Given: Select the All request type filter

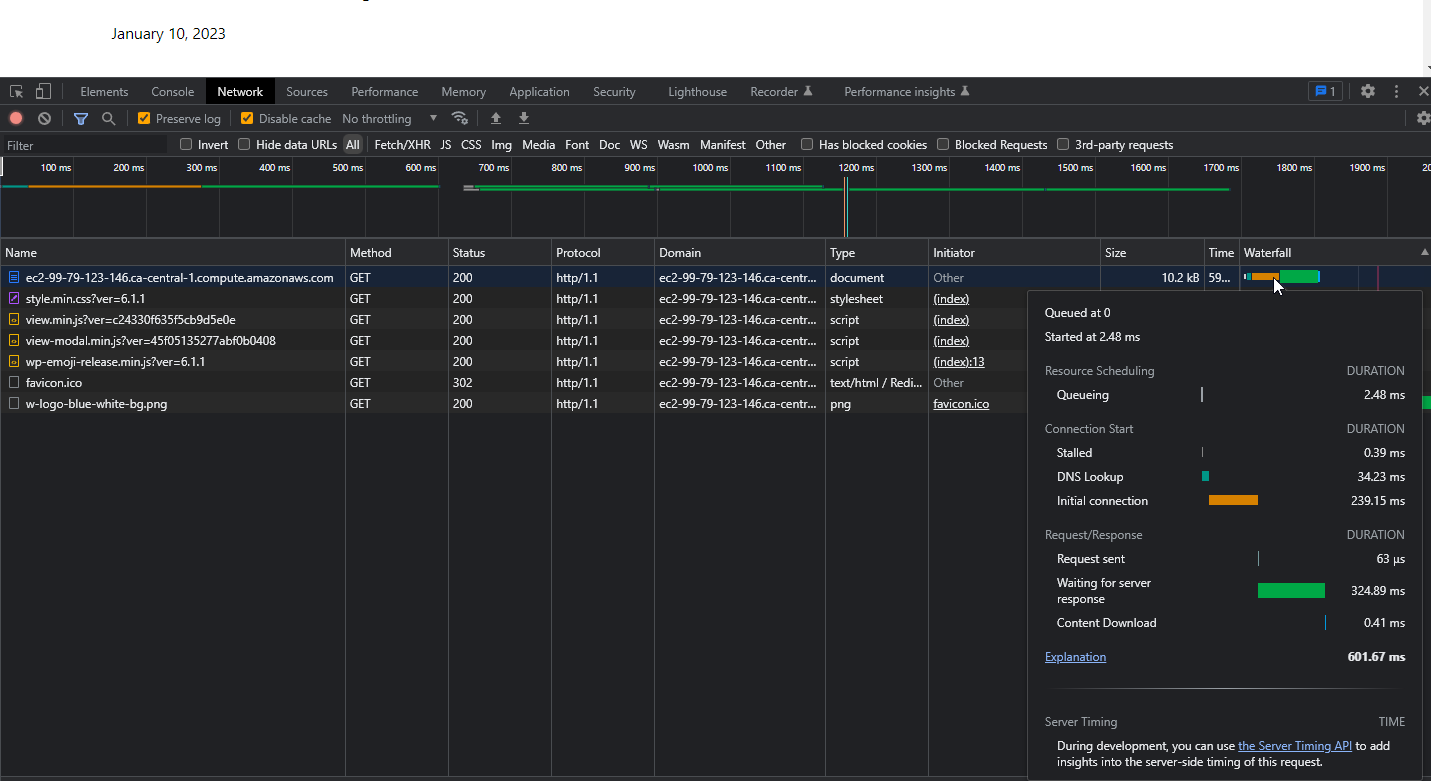Looking at the screenshot, I should (x=353, y=144).
